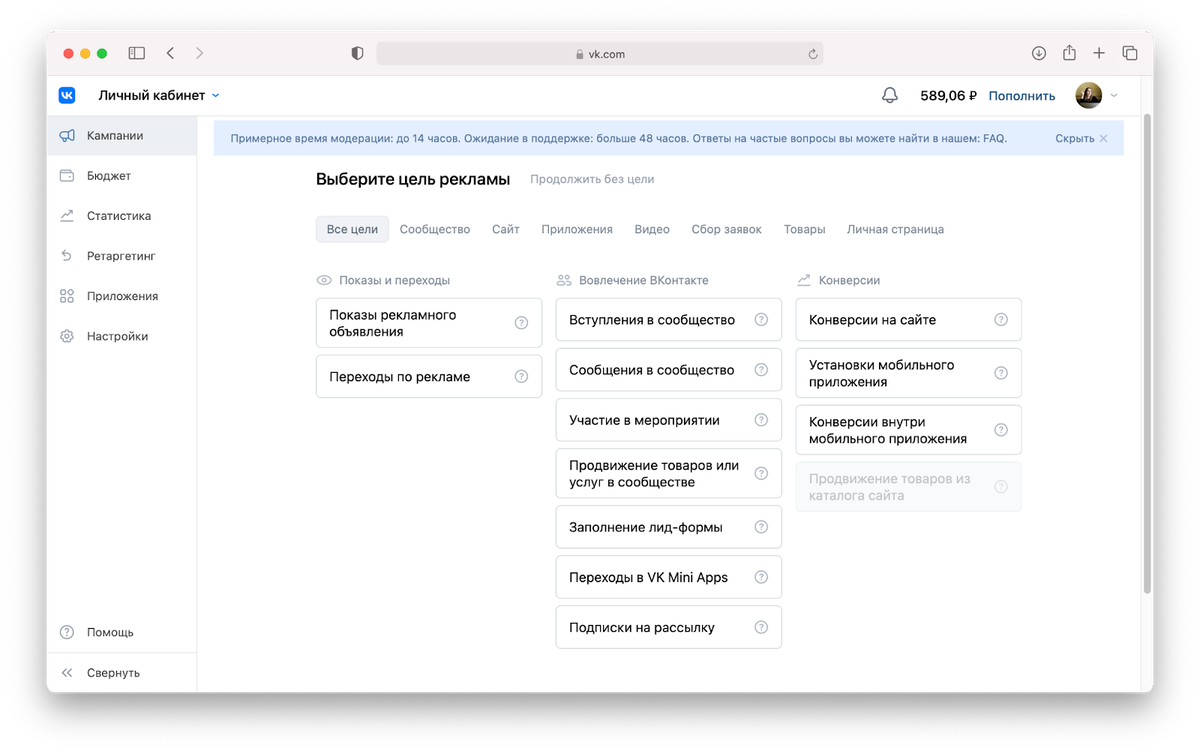Open the hint for Переходы по рекламе
The image size is (1200, 754).
pos(521,376)
